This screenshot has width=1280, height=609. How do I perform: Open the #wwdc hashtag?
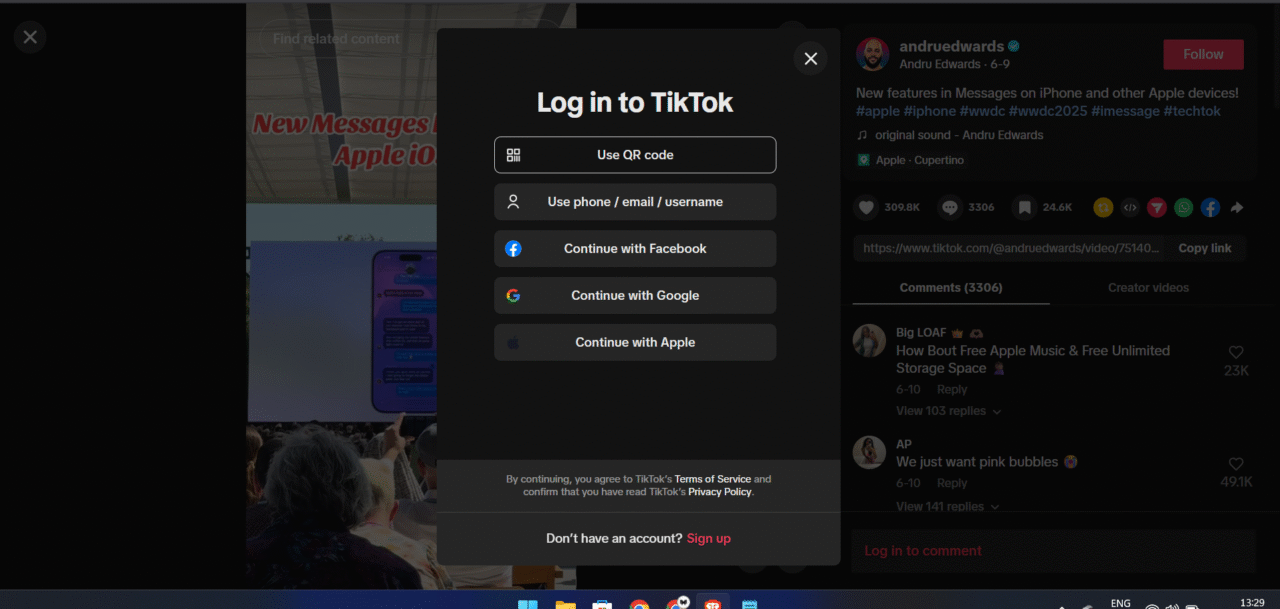[x=982, y=111]
